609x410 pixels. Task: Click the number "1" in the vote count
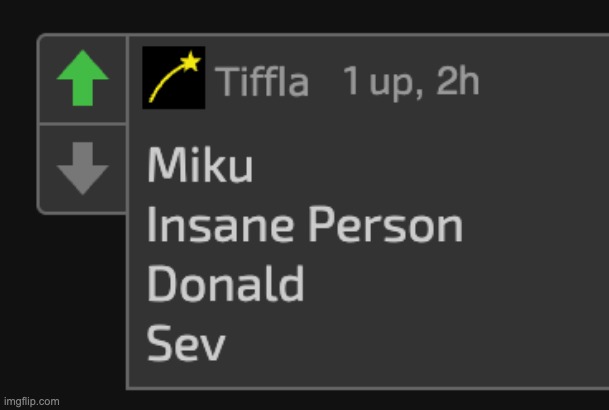point(351,82)
